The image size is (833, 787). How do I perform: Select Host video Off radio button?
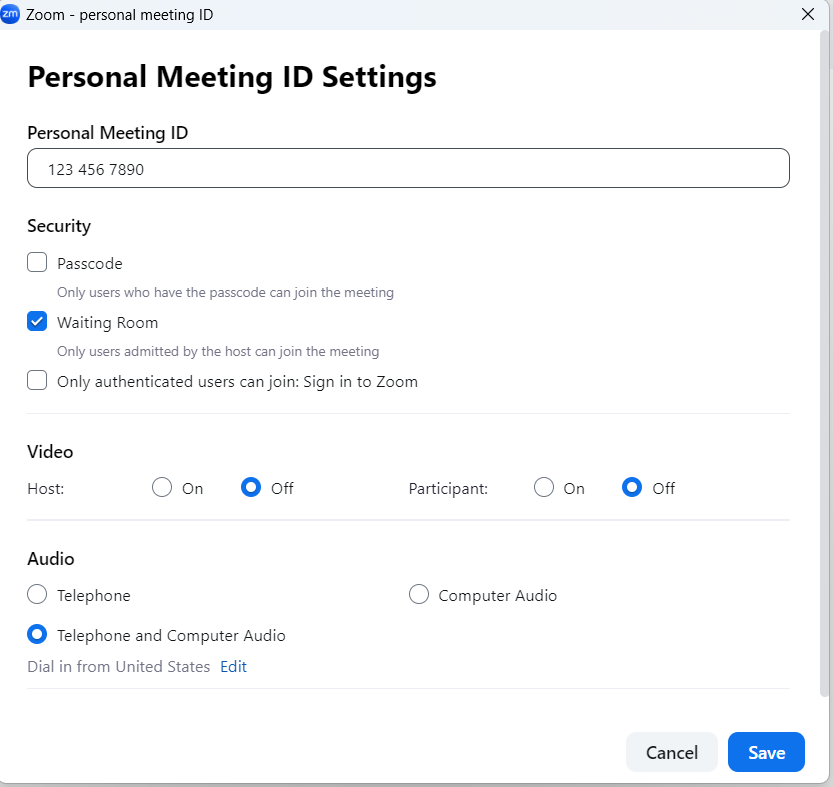point(251,487)
